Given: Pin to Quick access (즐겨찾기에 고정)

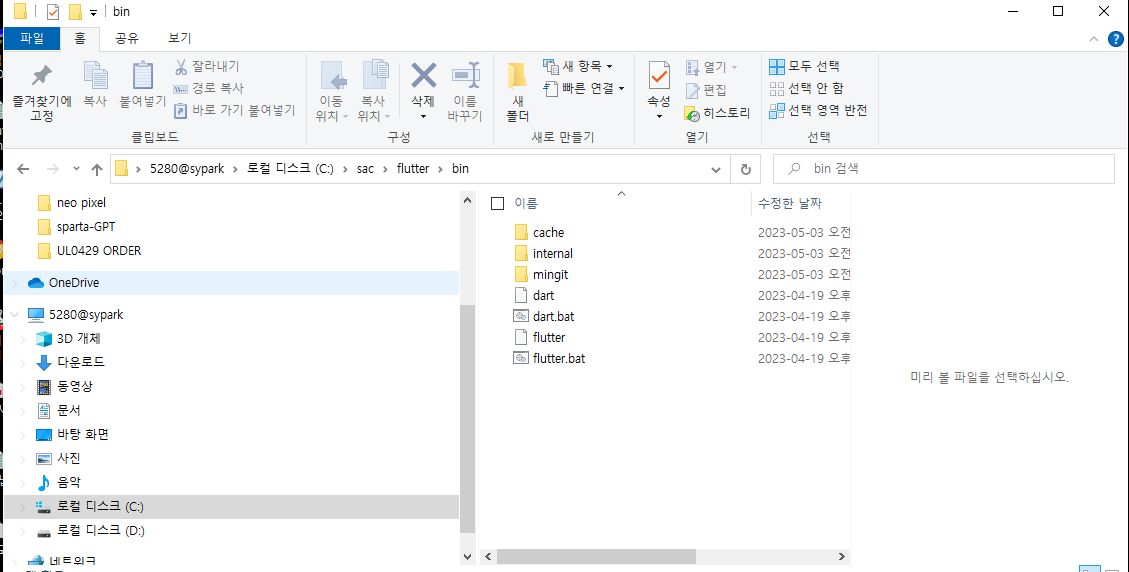Looking at the screenshot, I should pos(42,92).
